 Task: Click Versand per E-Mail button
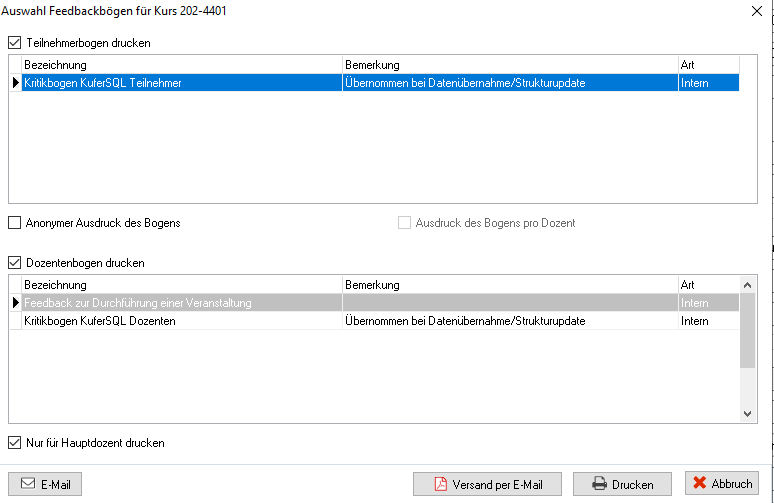(487, 484)
